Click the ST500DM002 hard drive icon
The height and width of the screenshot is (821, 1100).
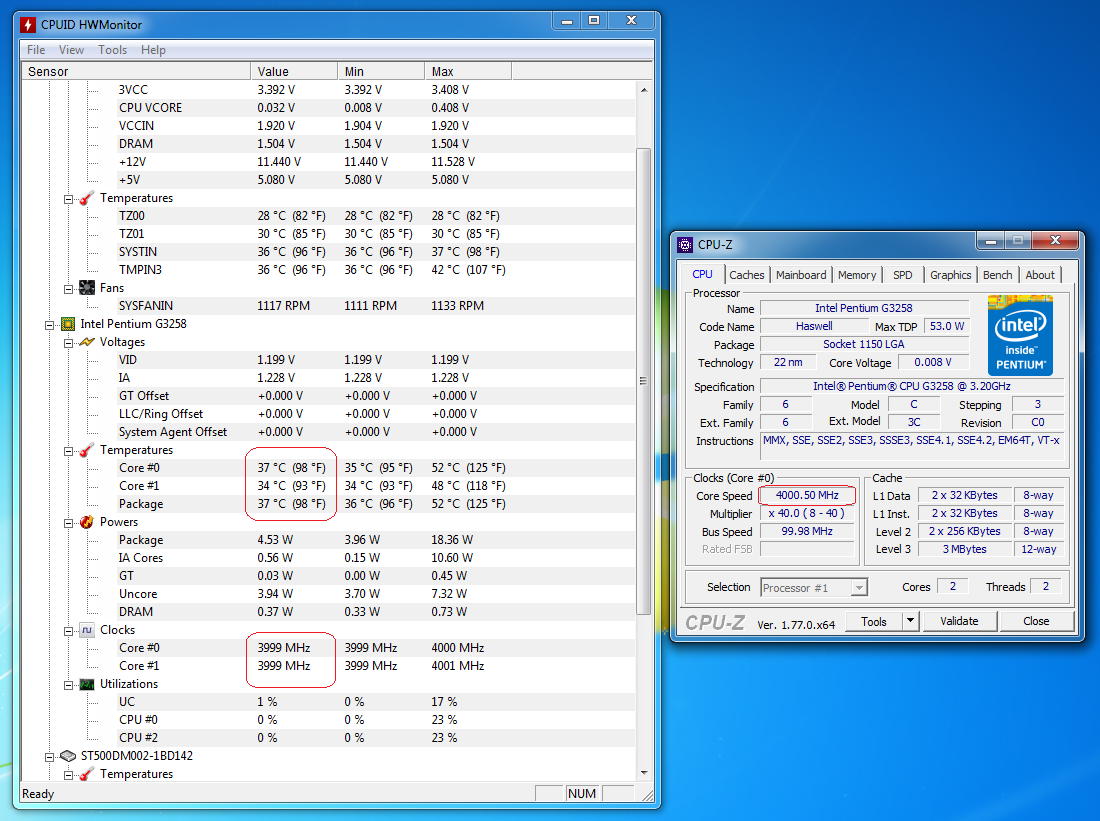coord(68,756)
